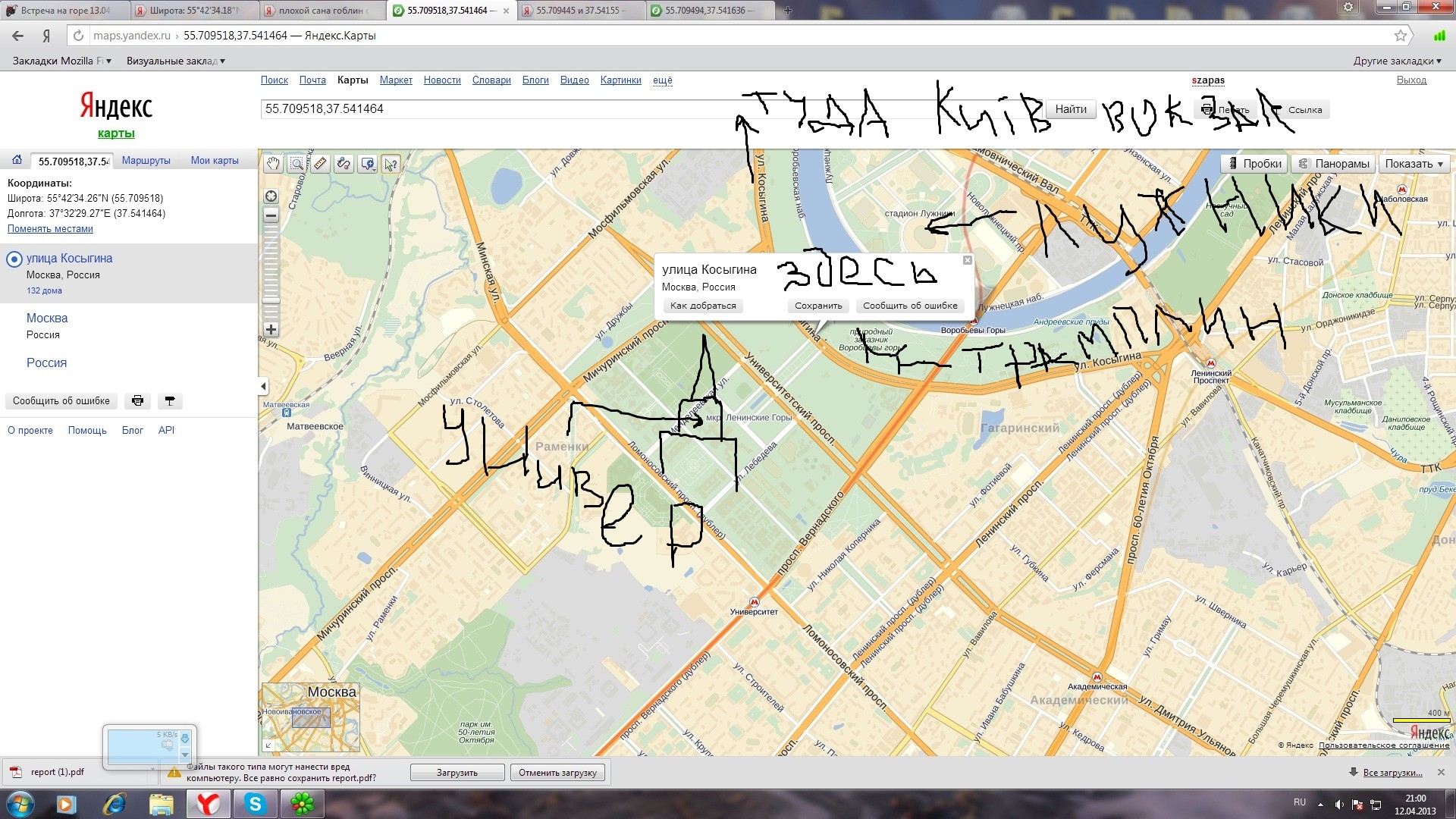Click Сохранить in balloon

click(818, 306)
